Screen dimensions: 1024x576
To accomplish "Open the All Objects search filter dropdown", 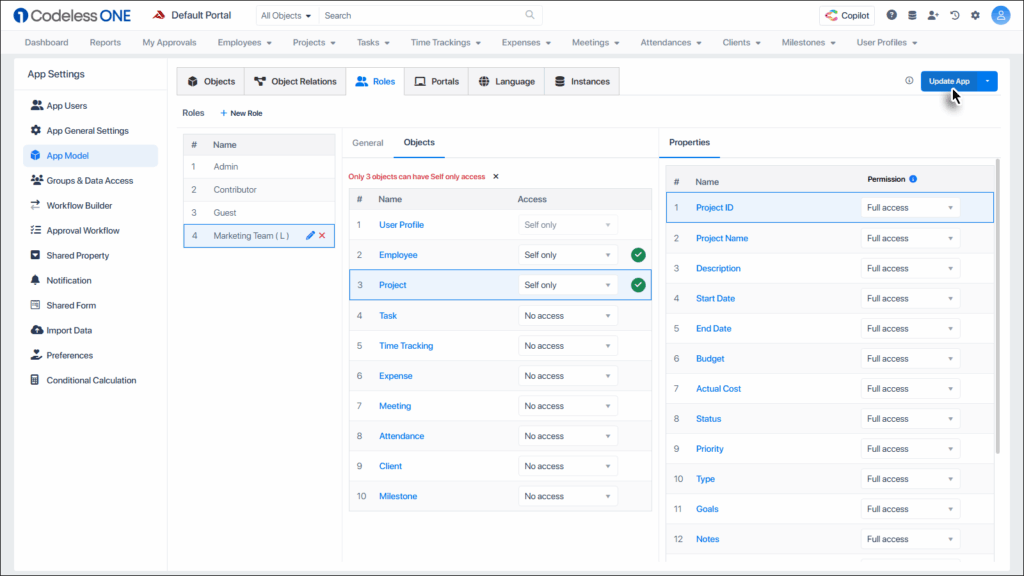I will click(286, 15).
